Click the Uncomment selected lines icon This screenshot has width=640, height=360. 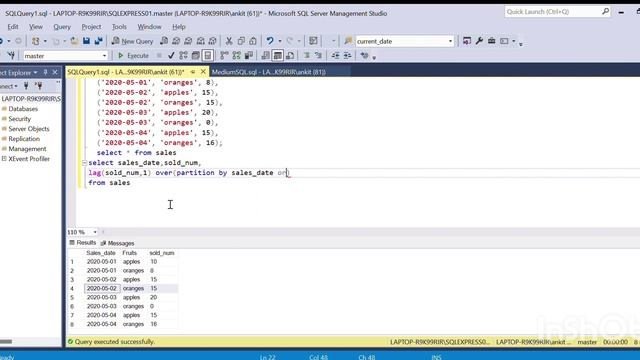[x=318, y=56]
